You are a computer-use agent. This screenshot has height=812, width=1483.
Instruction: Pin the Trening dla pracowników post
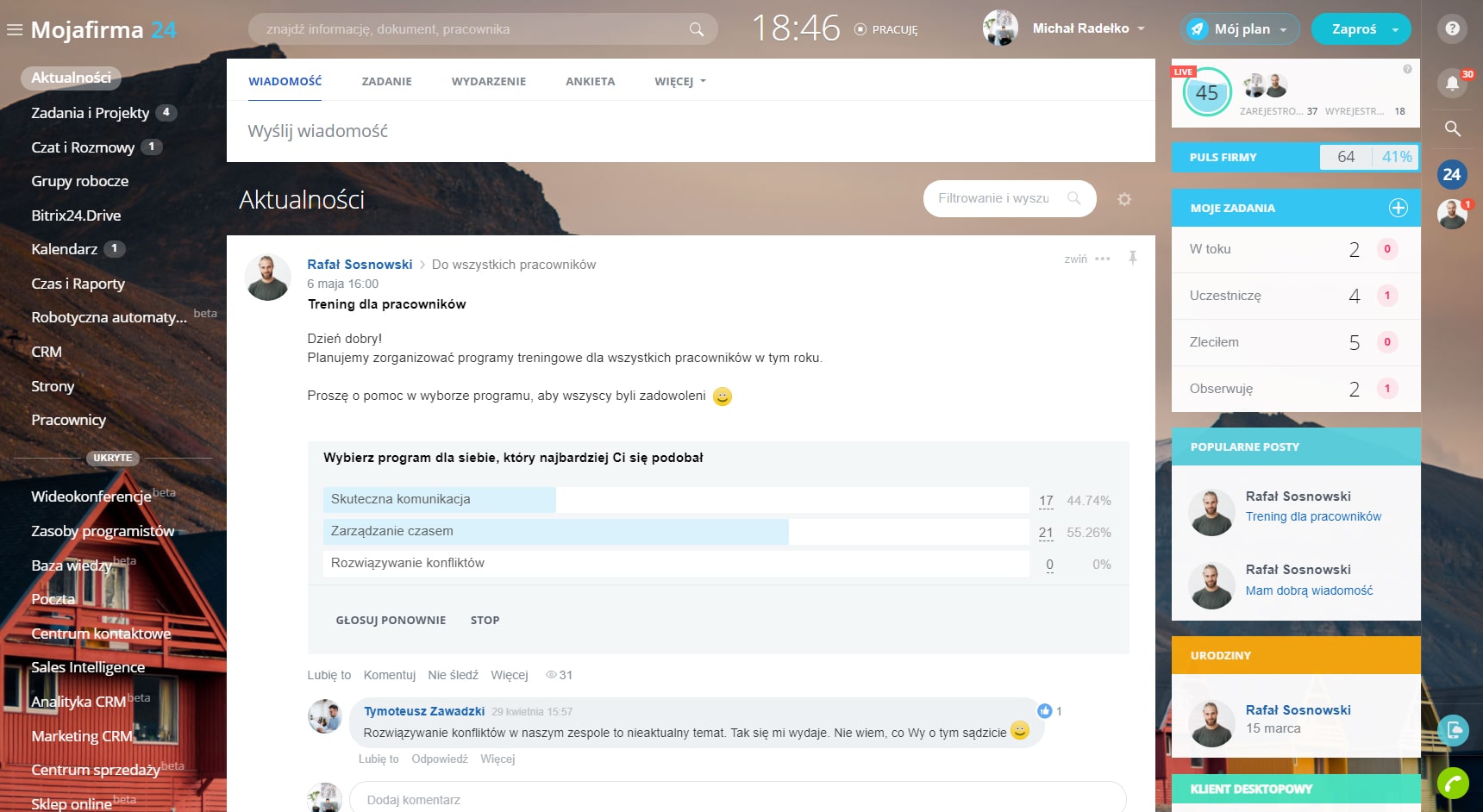click(x=1132, y=258)
